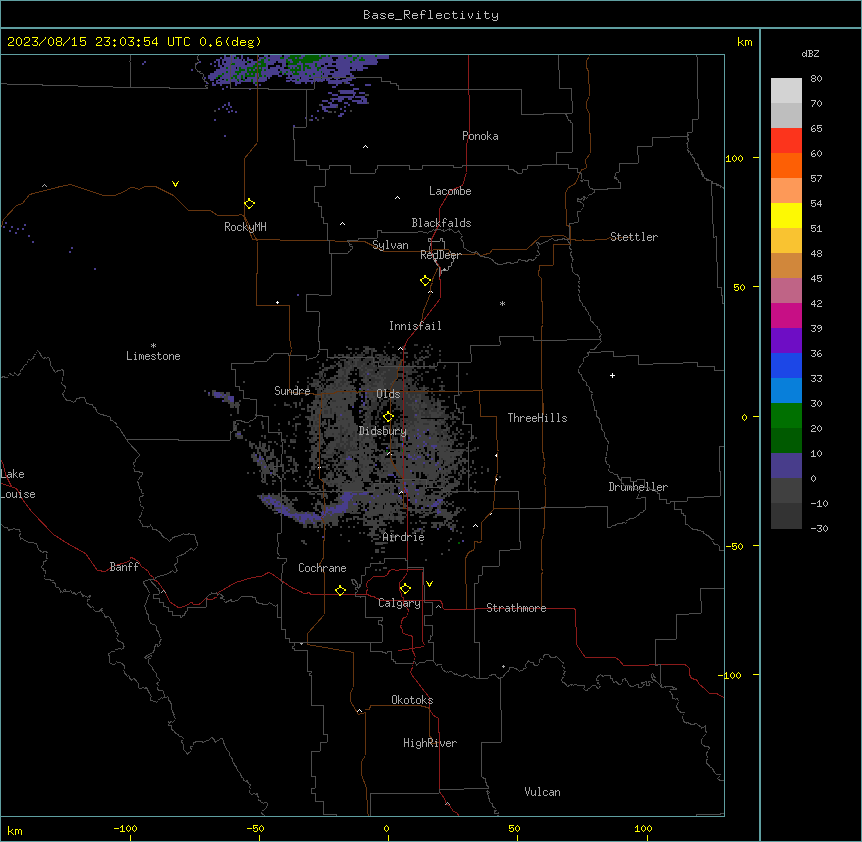Click the dBZ legend heading

point(810,53)
